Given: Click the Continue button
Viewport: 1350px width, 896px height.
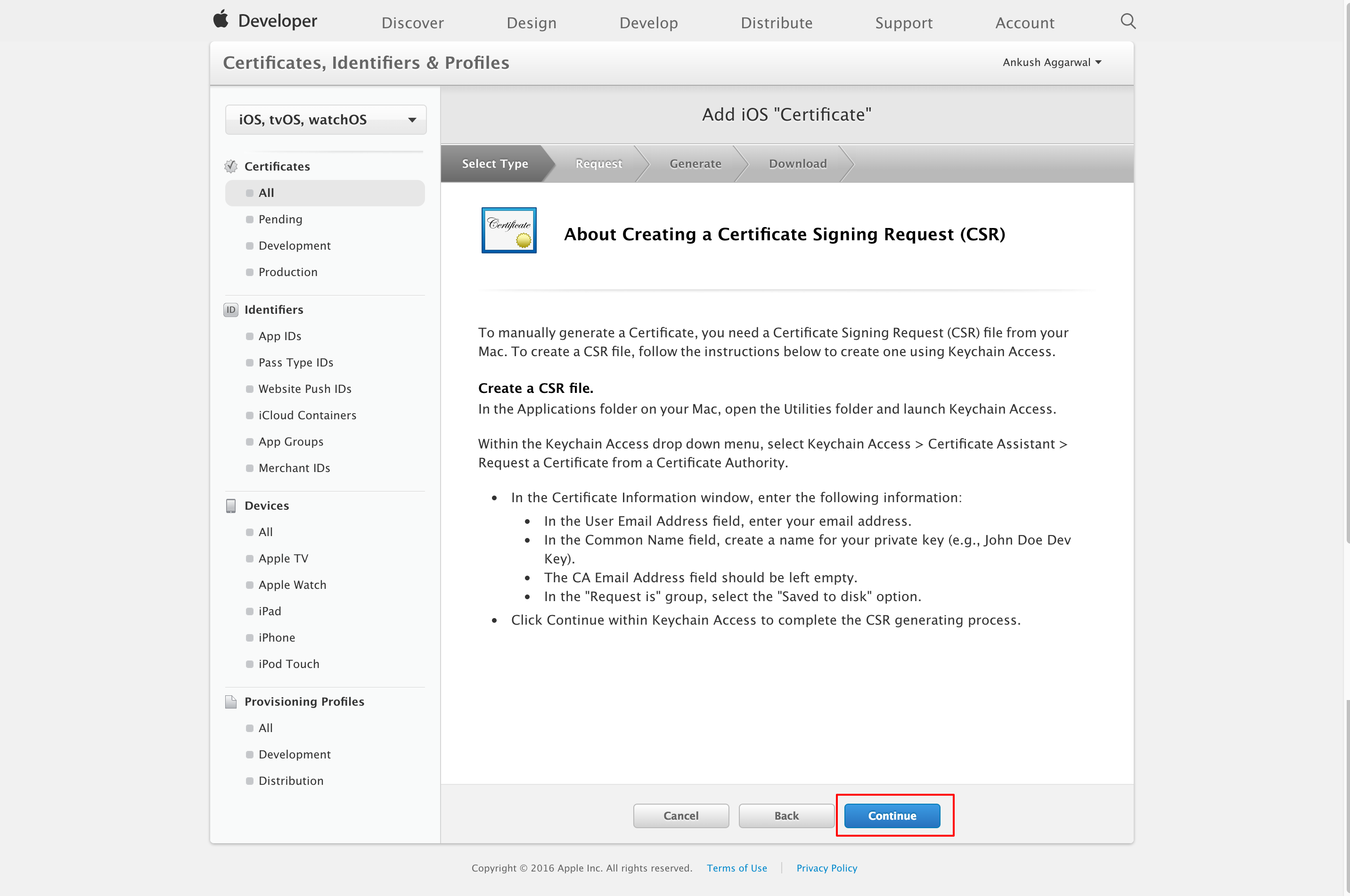Looking at the screenshot, I should [892, 815].
